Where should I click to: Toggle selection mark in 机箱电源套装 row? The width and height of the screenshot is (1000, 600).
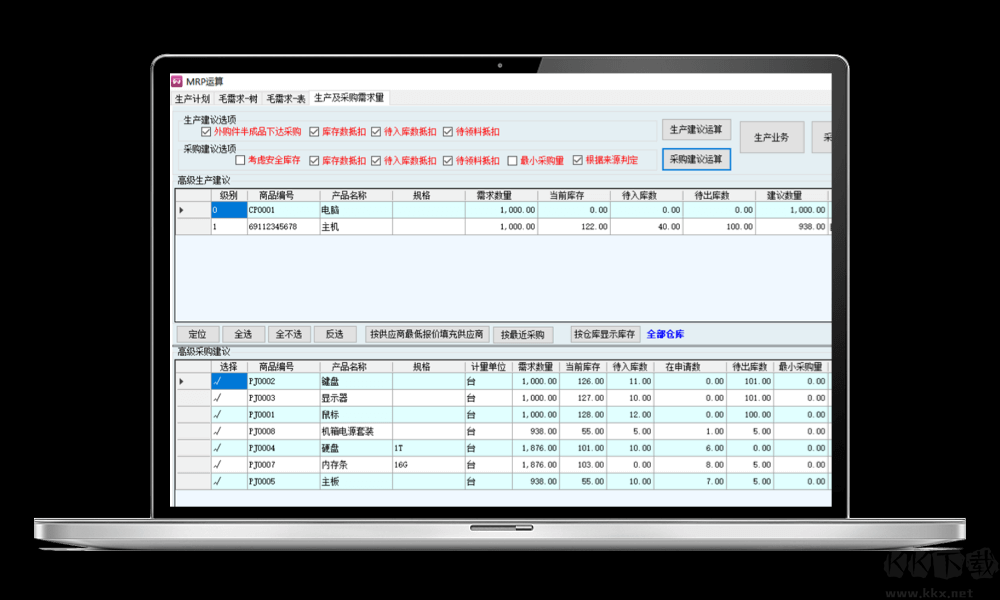pos(229,431)
